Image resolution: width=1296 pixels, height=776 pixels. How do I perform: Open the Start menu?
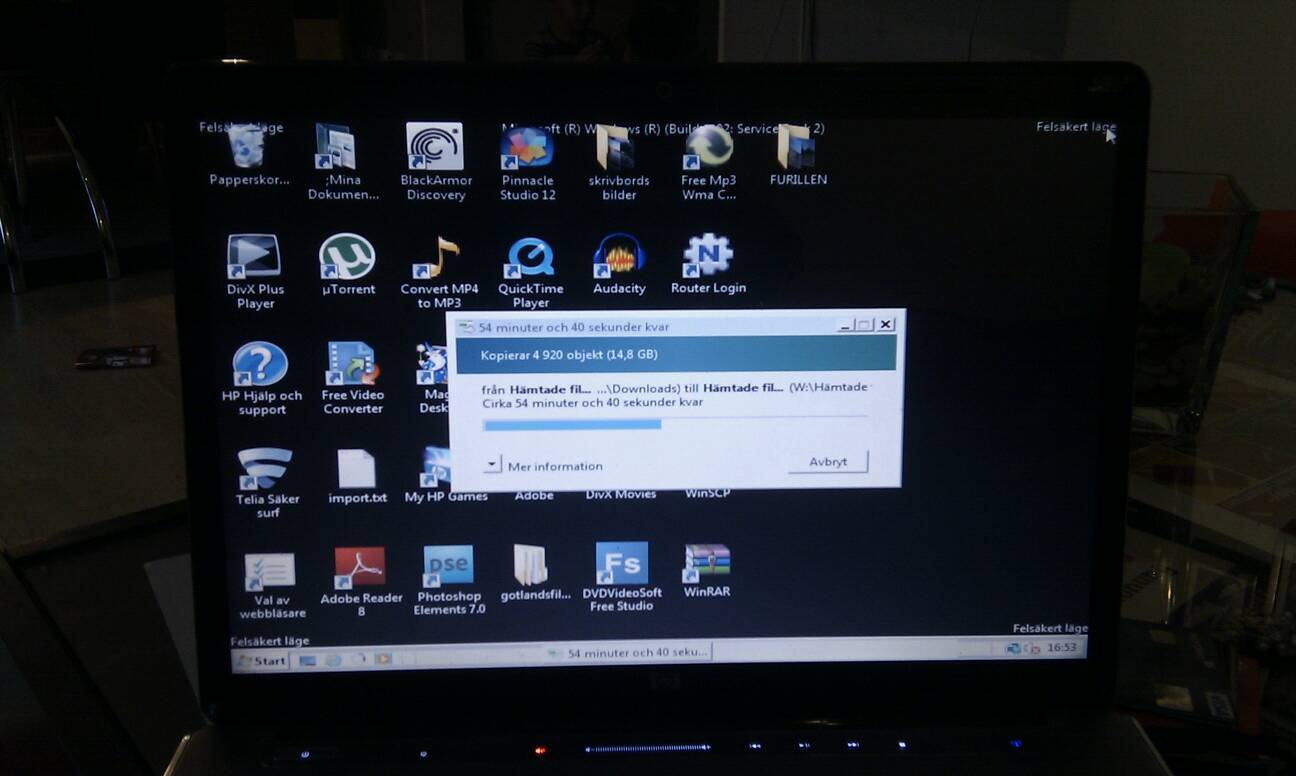tap(262, 661)
